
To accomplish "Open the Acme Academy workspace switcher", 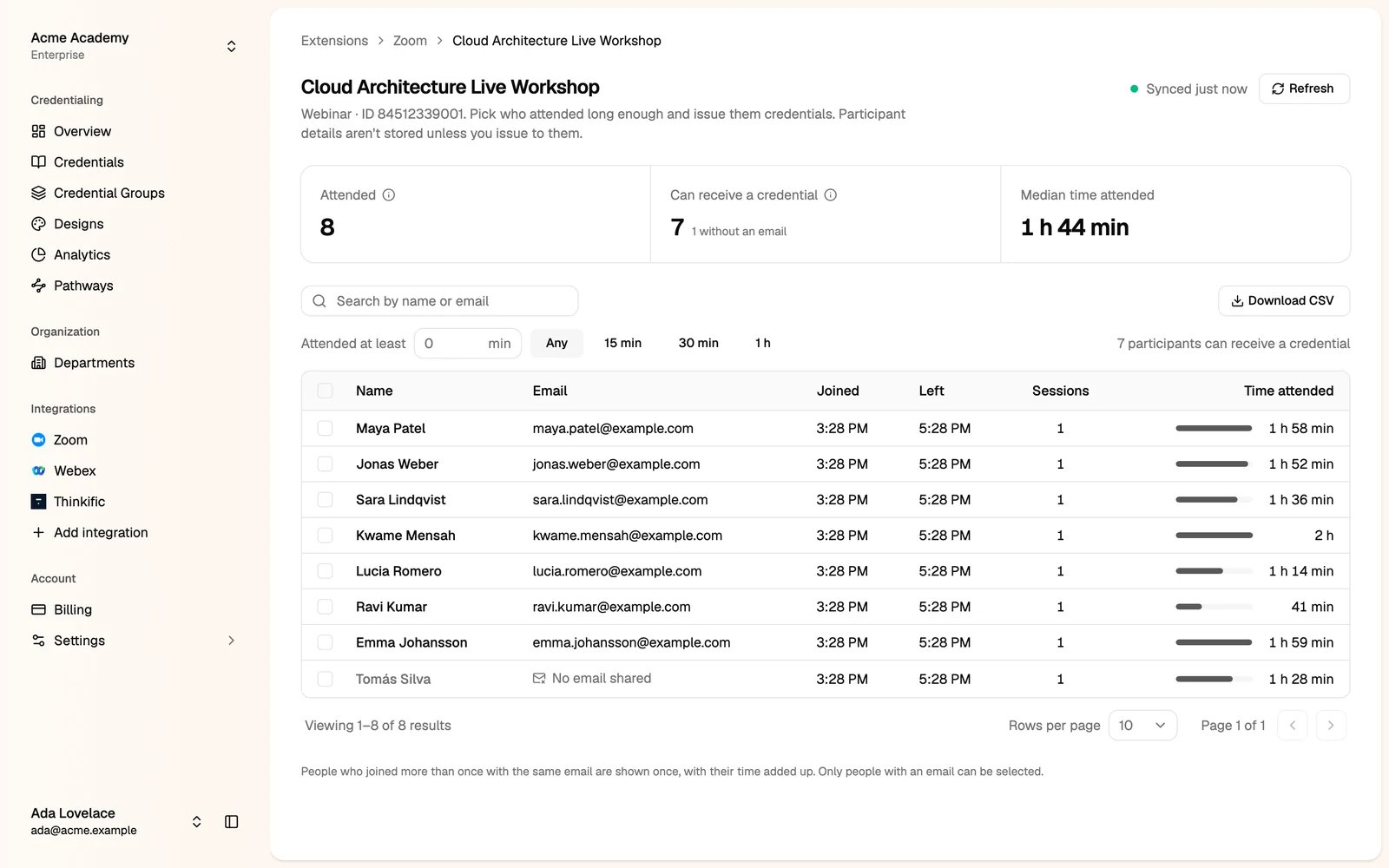I will click(135, 46).
